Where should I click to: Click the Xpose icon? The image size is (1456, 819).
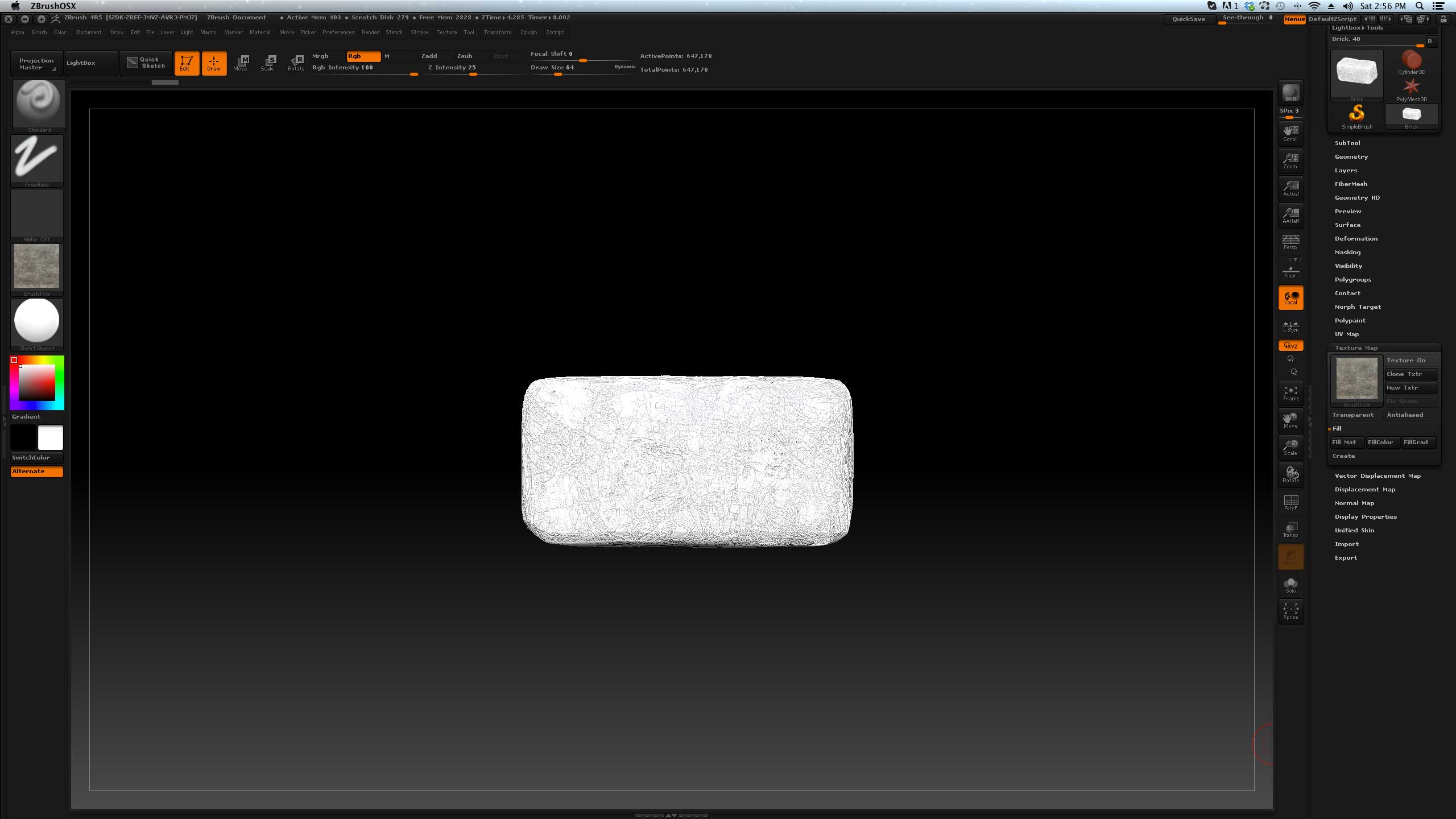click(x=1290, y=611)
